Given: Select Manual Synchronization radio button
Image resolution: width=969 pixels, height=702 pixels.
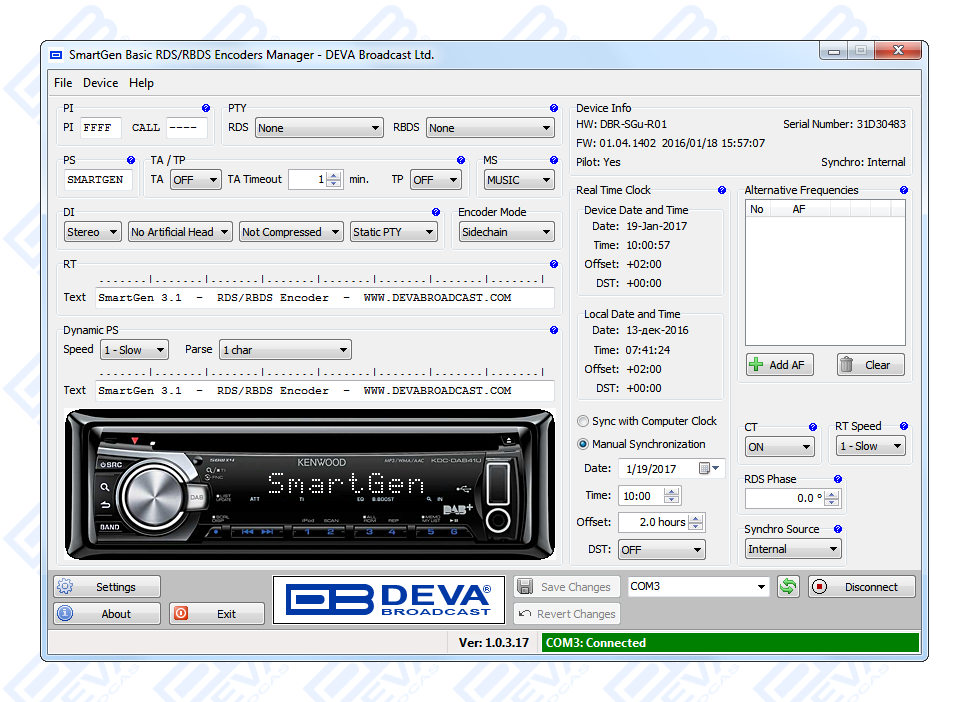Looking at the screenshot, I should (x=583, y=444).
